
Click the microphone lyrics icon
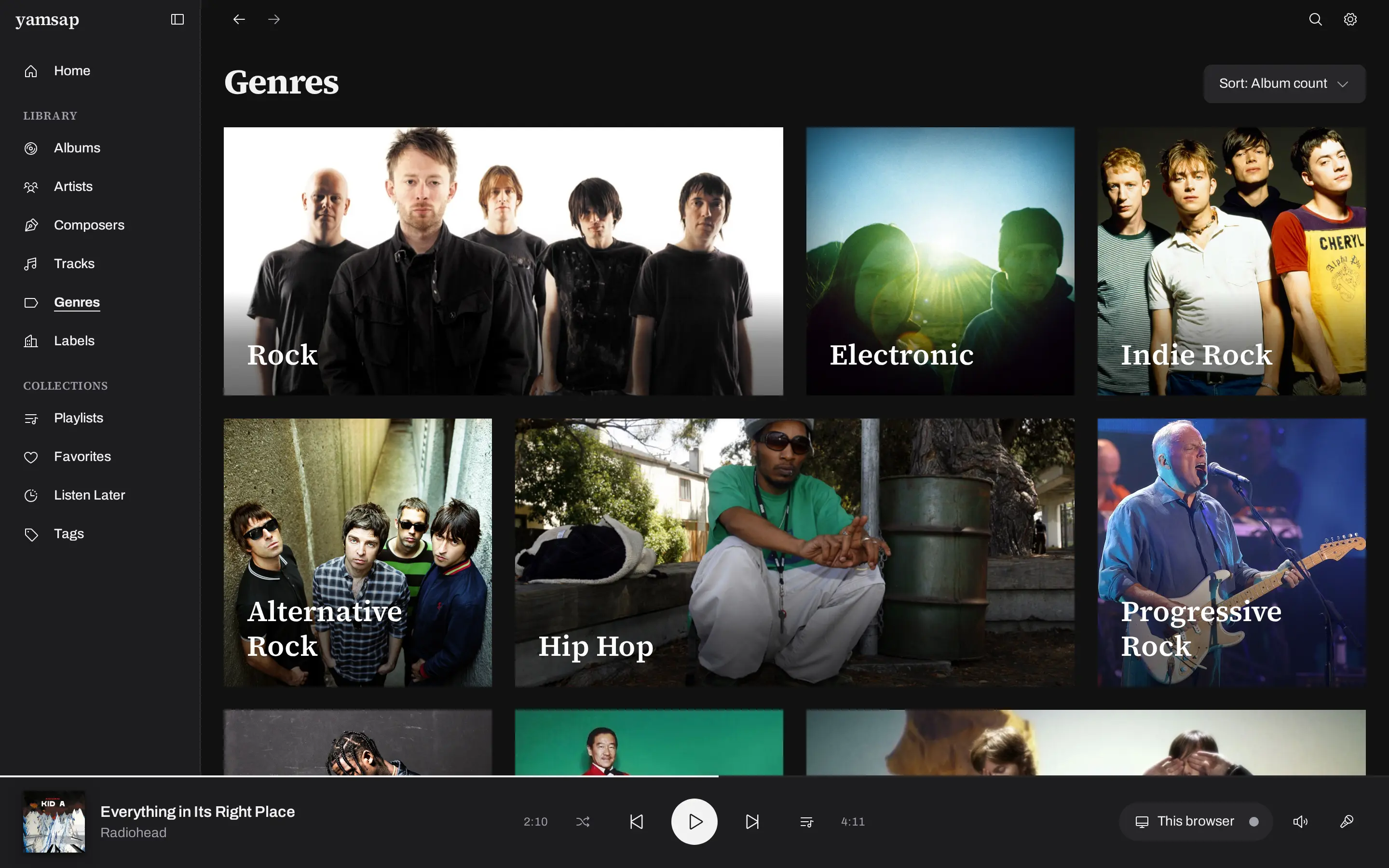pos(1347,822)
